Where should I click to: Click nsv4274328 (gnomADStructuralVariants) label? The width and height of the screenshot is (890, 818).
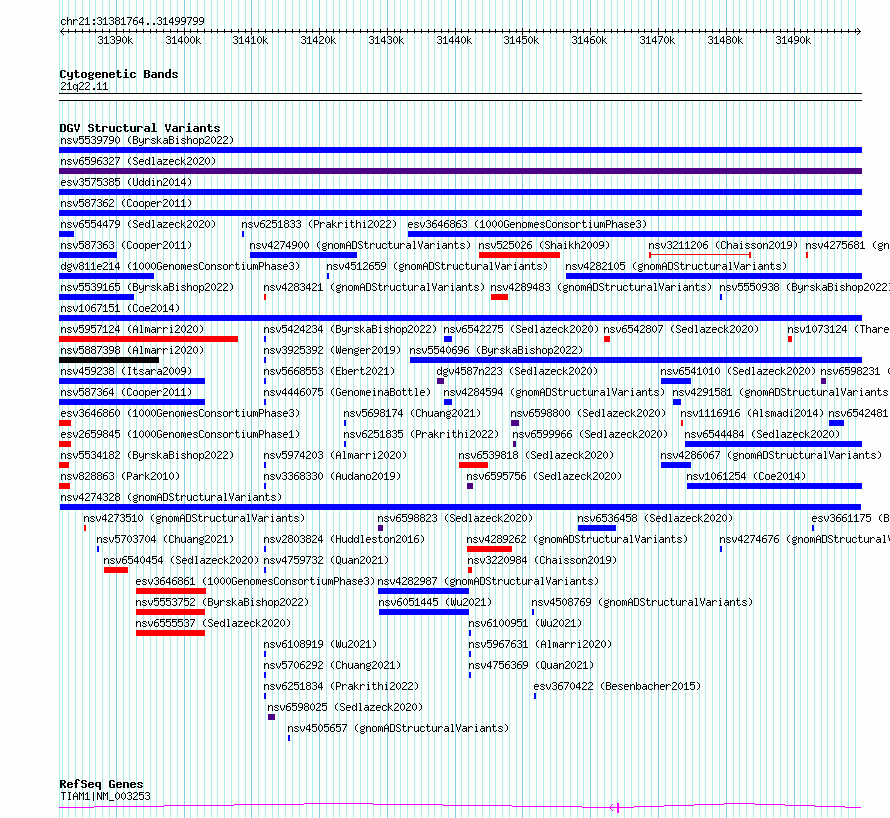pyautogui.click(x=171, y=497)
